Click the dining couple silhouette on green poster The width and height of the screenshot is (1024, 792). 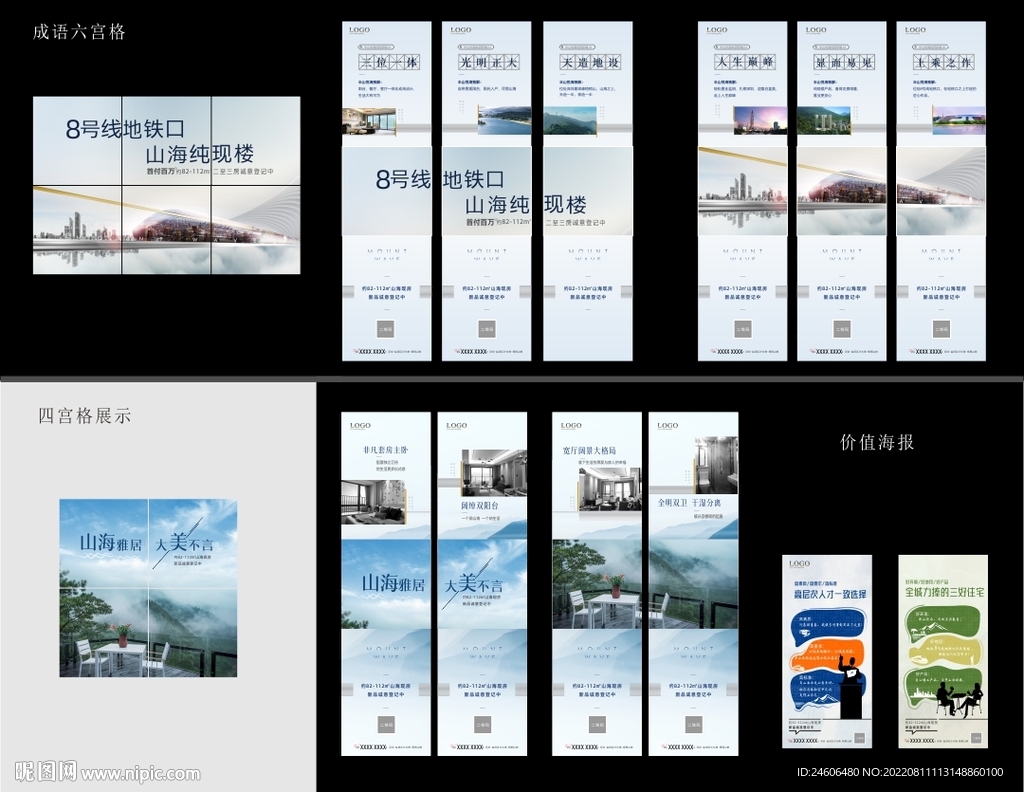(959, 698)
